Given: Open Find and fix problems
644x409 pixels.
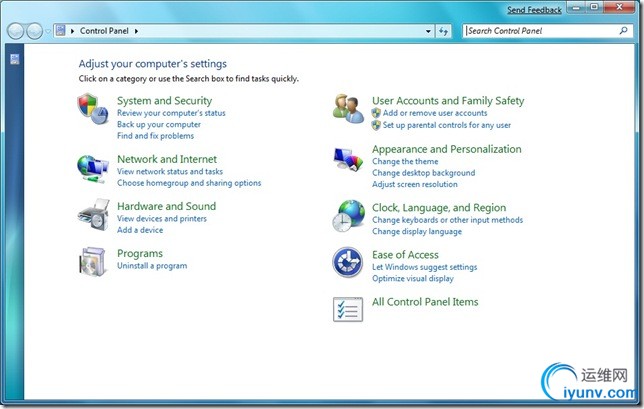Looking at the screenshot, I should pos(155,136).
